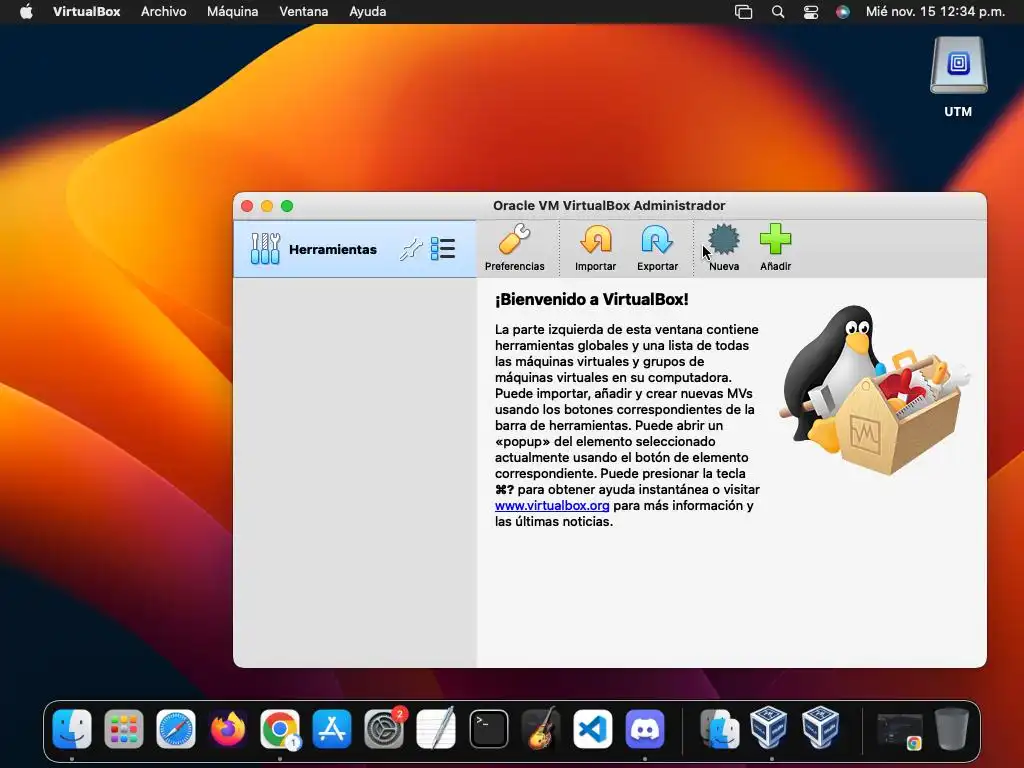Select the UTM drive on desktop

coord(958,77)
